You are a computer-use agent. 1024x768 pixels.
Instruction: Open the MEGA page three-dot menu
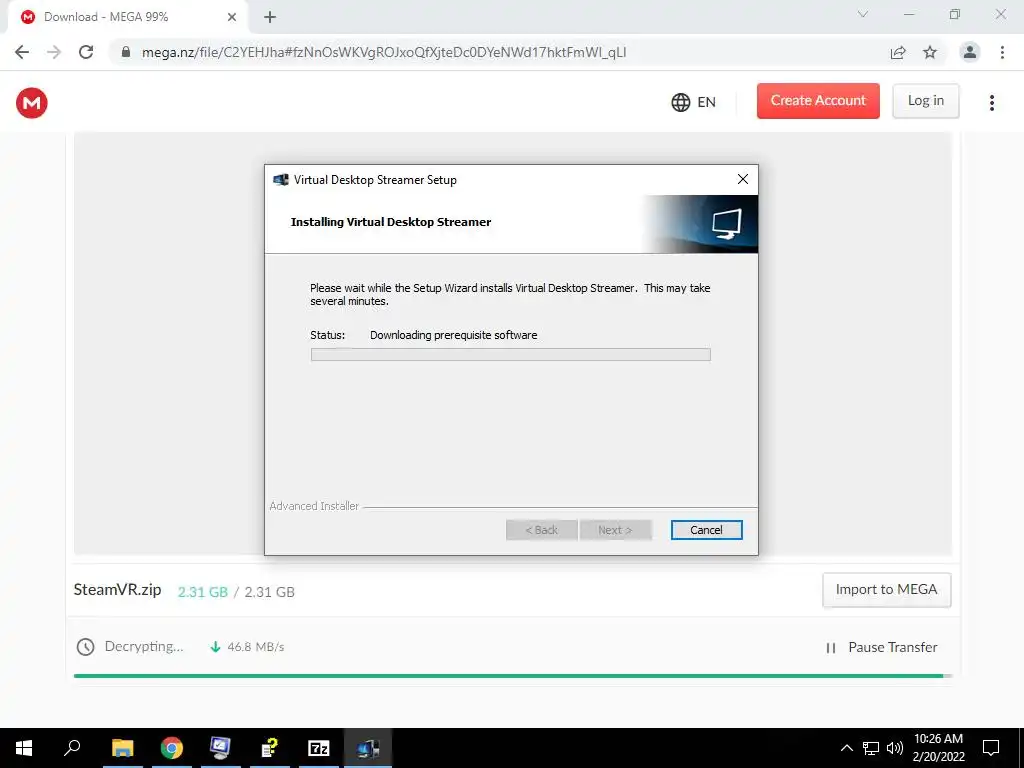click(991, 103)
